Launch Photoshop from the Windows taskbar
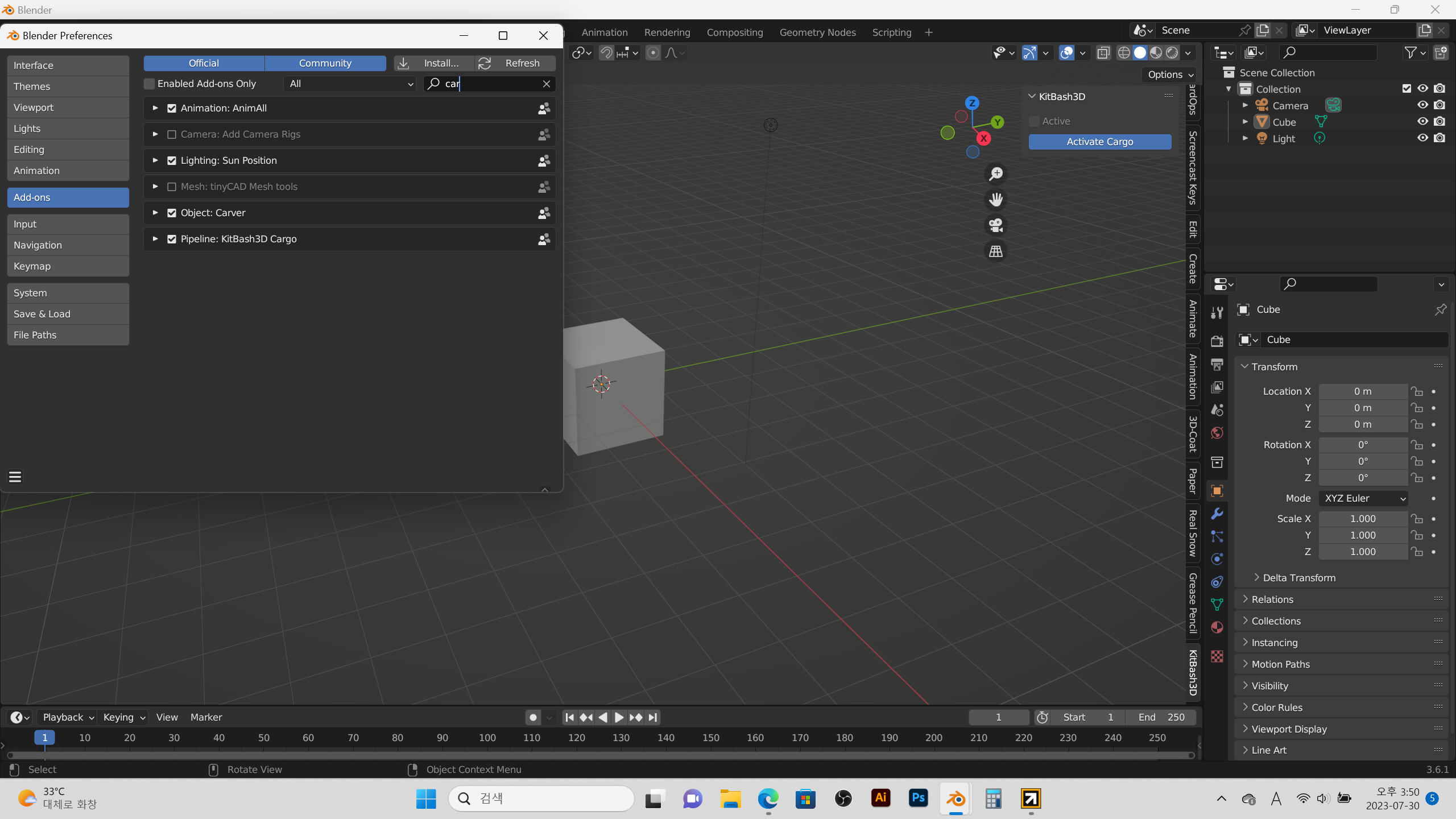The height and width of the screenshot is (819, 1456). pyautogui.click(x=918, y=799)
